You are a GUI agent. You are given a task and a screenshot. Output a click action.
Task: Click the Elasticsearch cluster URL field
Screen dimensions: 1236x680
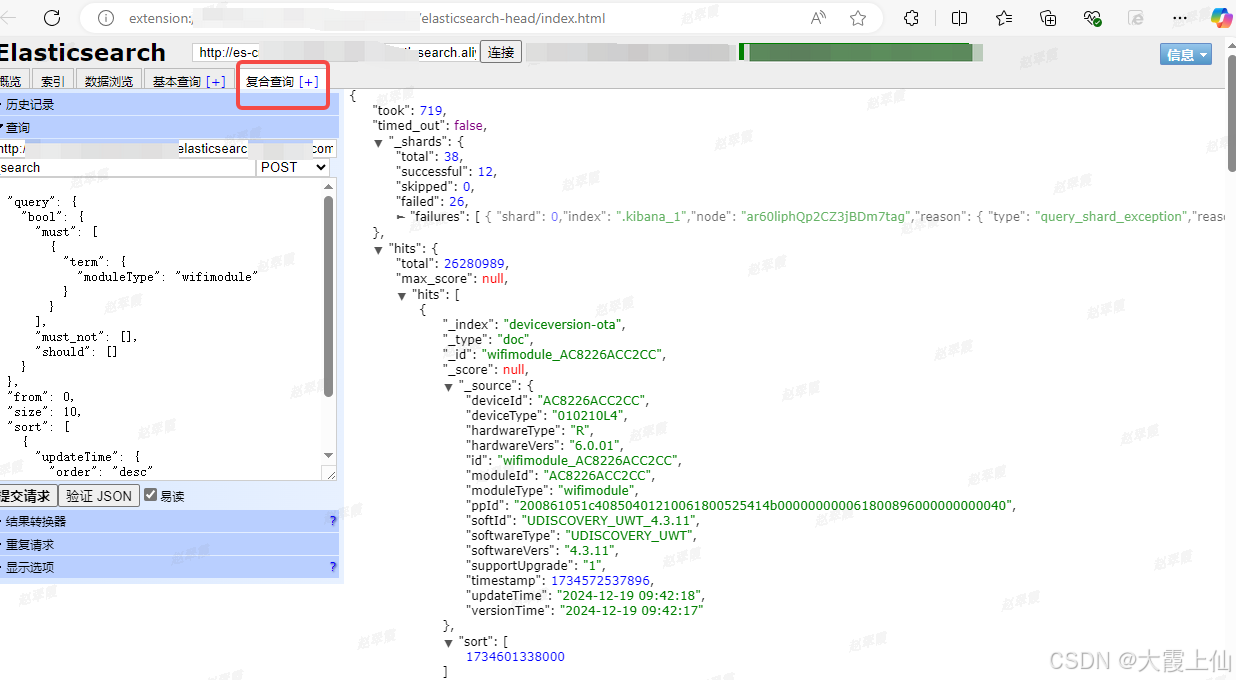(x=335, y=52)
